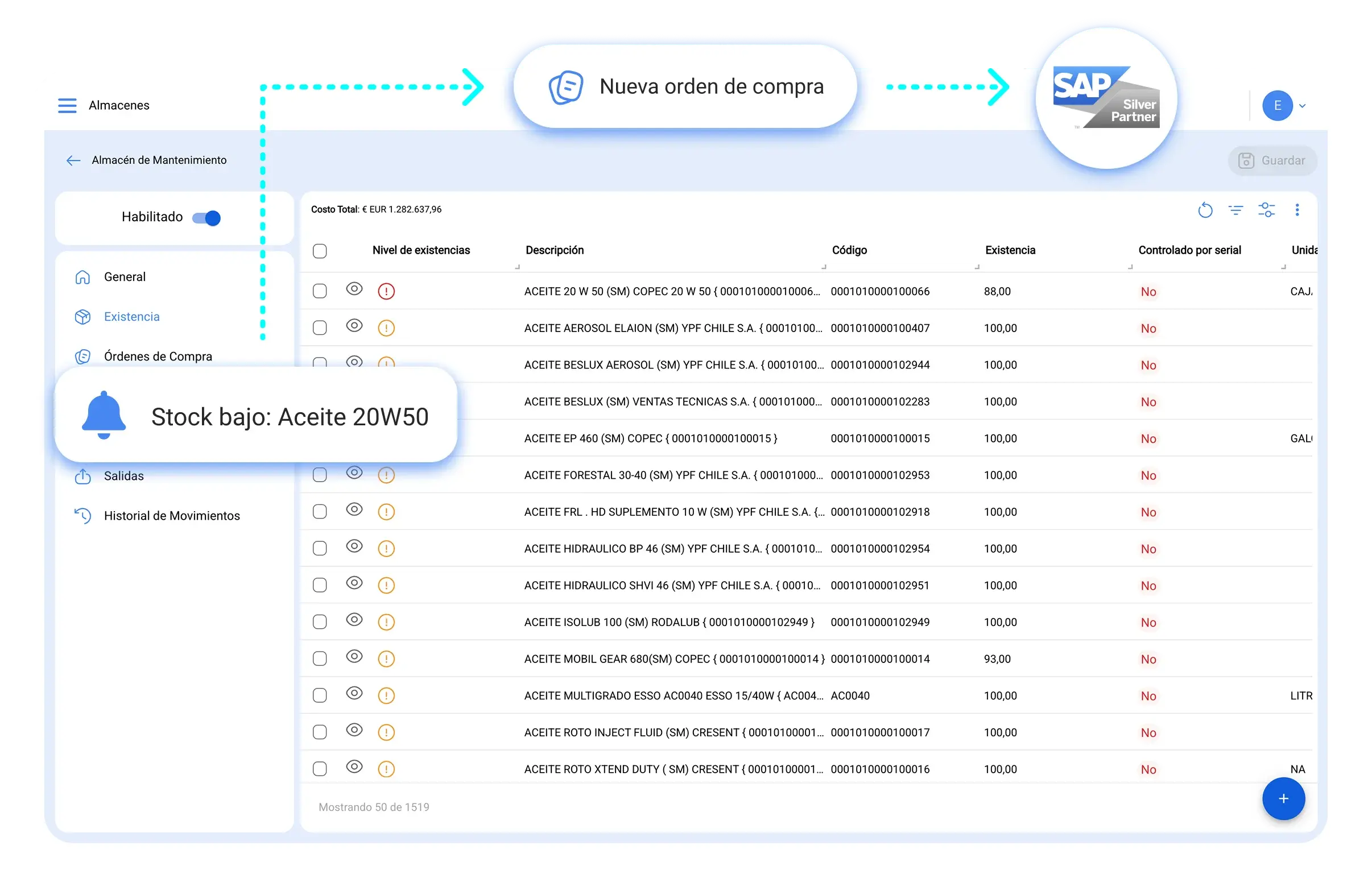Click orange warning icon for ACEITE MOBIL GEAR 680
Image resolution: width=1372 pixels, height=887 pixels.
click(386, 659)
